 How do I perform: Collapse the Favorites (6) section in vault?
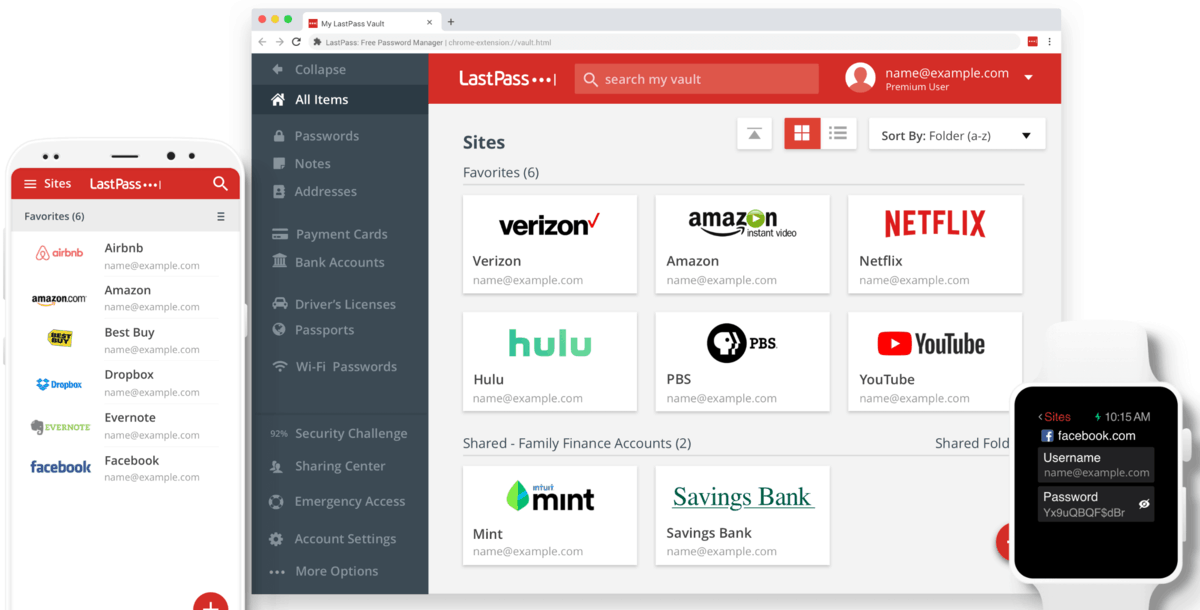click(x=501, y=172)
